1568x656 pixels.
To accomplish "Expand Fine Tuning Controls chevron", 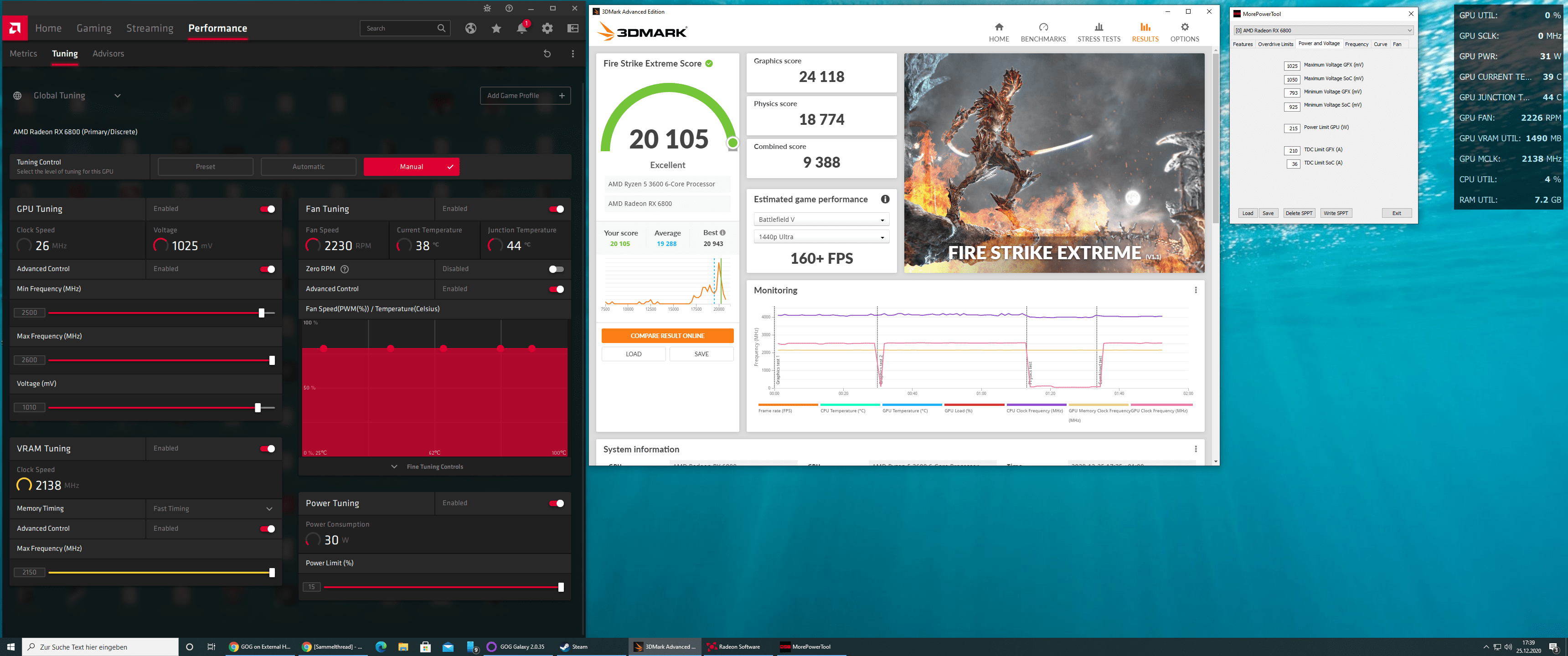I will [394, 467].
